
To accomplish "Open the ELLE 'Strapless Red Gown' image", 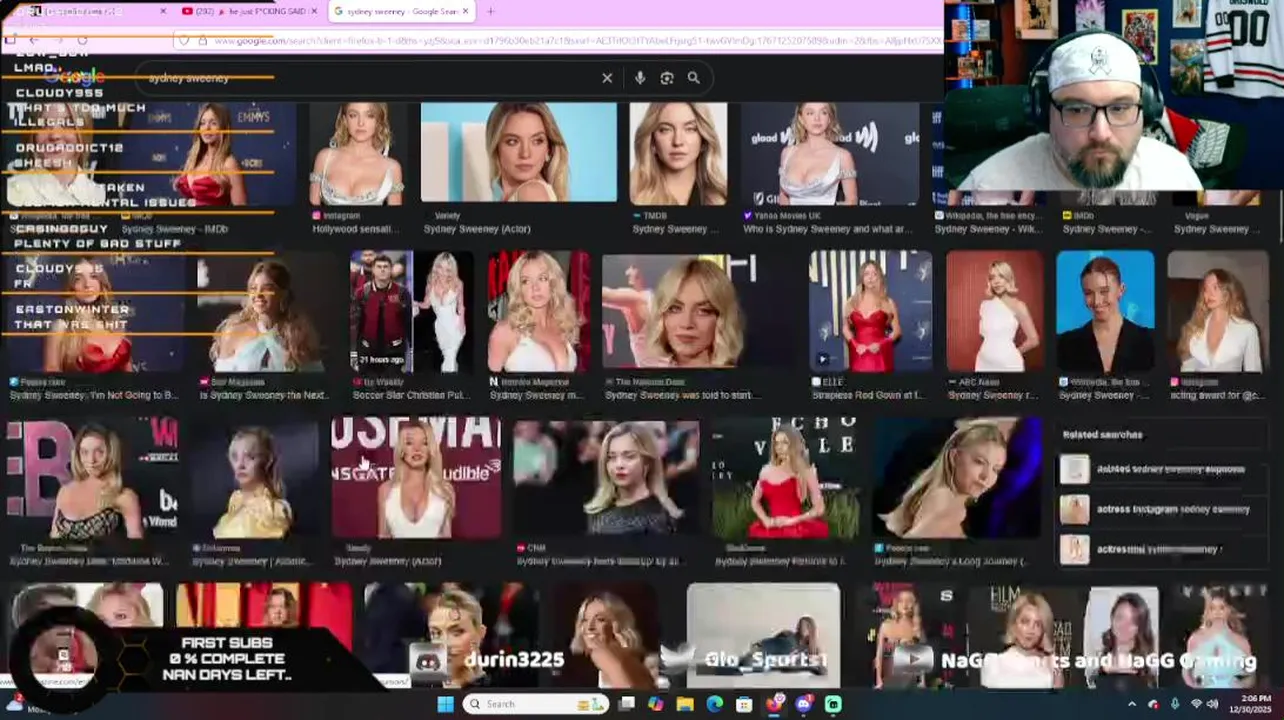I will pyautogui.click(x=871, y=311).
